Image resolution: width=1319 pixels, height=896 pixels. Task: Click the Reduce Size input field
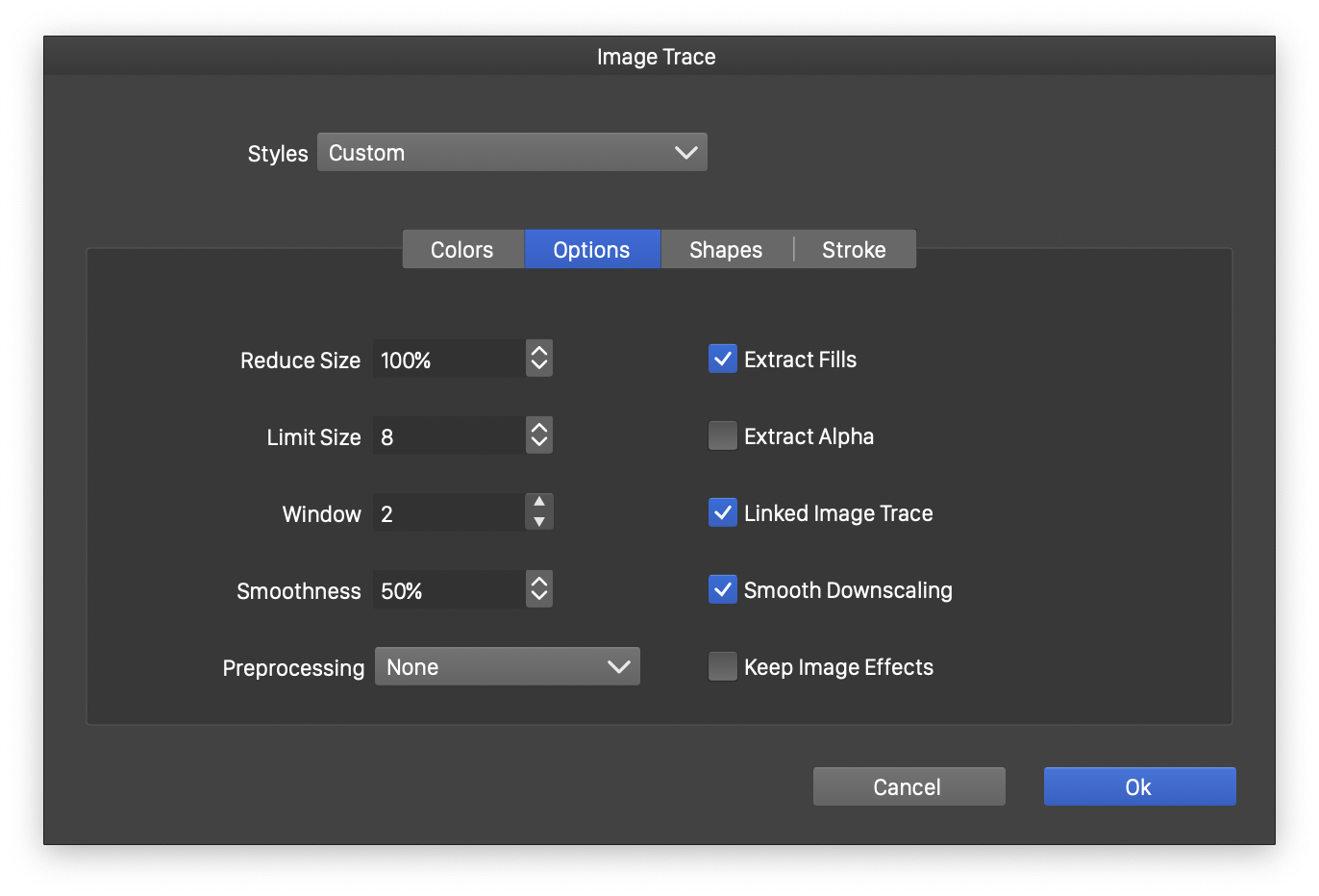(448, 360)
